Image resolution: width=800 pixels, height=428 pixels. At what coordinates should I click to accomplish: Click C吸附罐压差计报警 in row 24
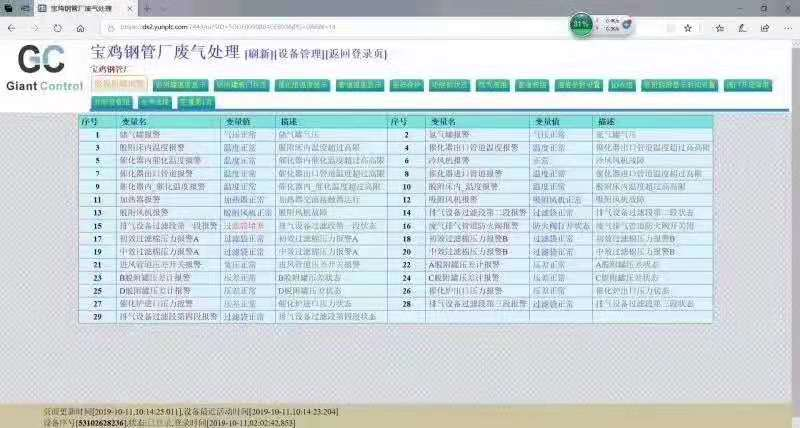tap(464, 278)
